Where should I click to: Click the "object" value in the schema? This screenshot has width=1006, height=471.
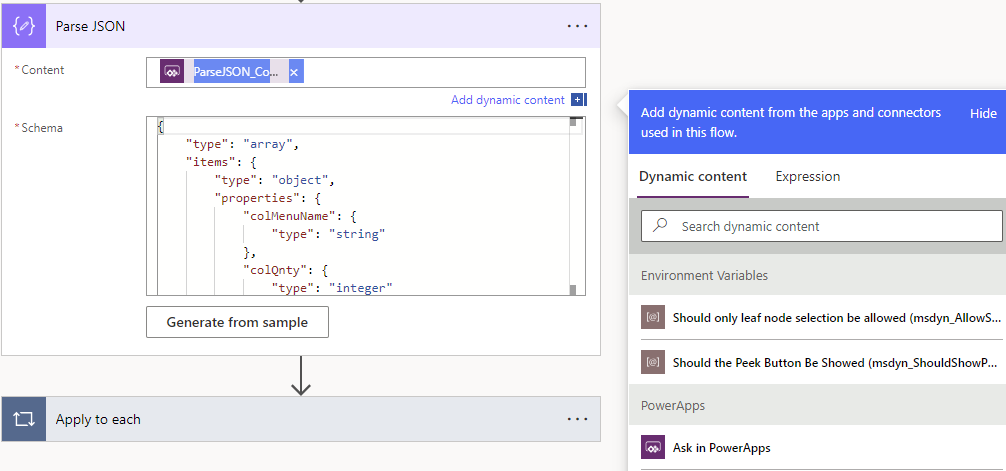[300, 180]
